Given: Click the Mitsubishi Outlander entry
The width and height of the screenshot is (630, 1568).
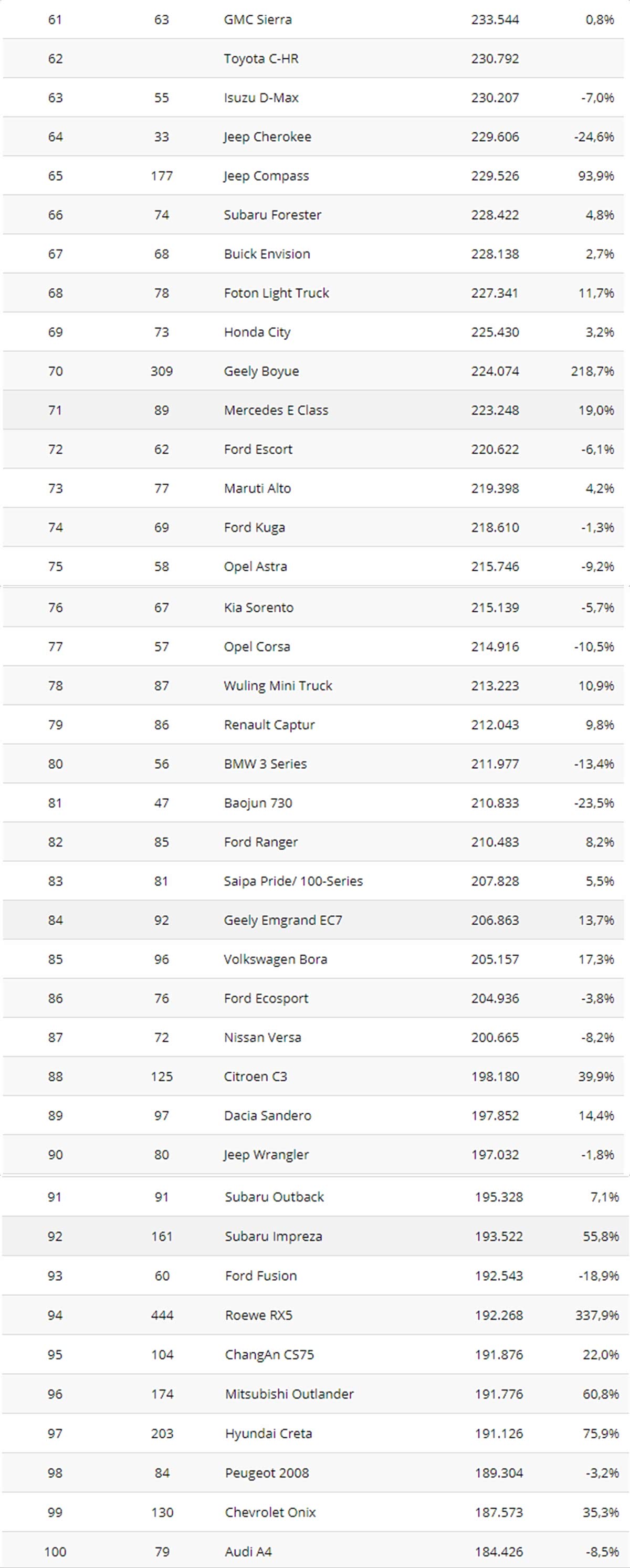Looking at the screenshot, I should point(289,1393).
